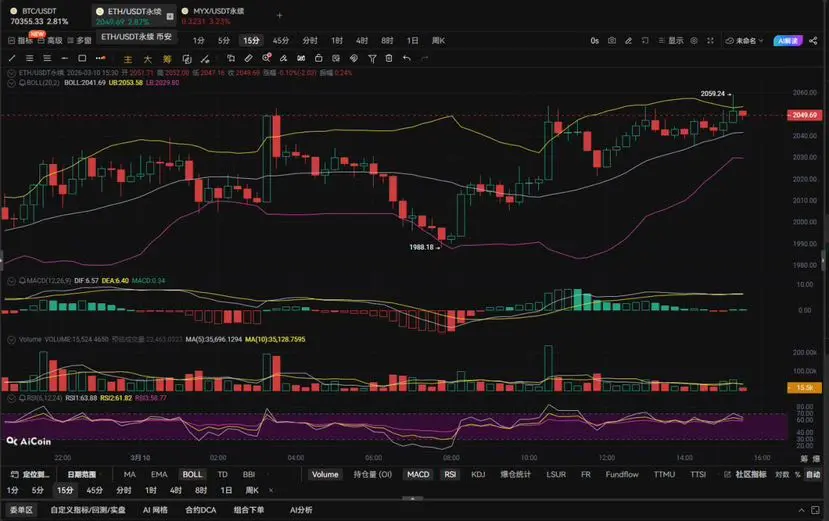Click the share icon
This screenshot has width=829, height=521.
pos(813,41)
